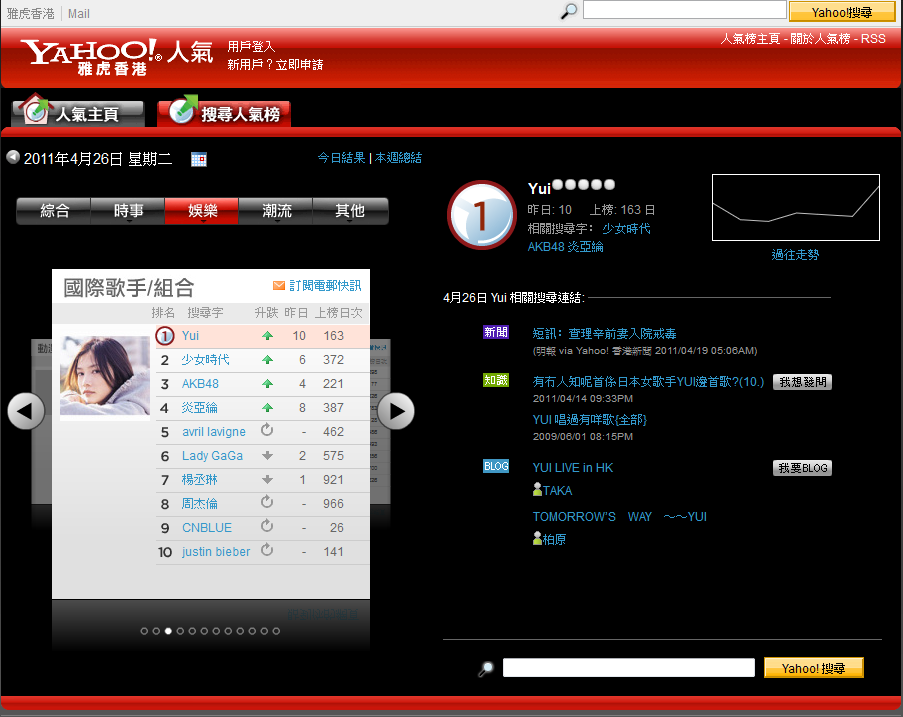The width and height of the screenshot is (903, 717).
Task: Open the 立即申請 sign-up link
Action: coord(299,65)
